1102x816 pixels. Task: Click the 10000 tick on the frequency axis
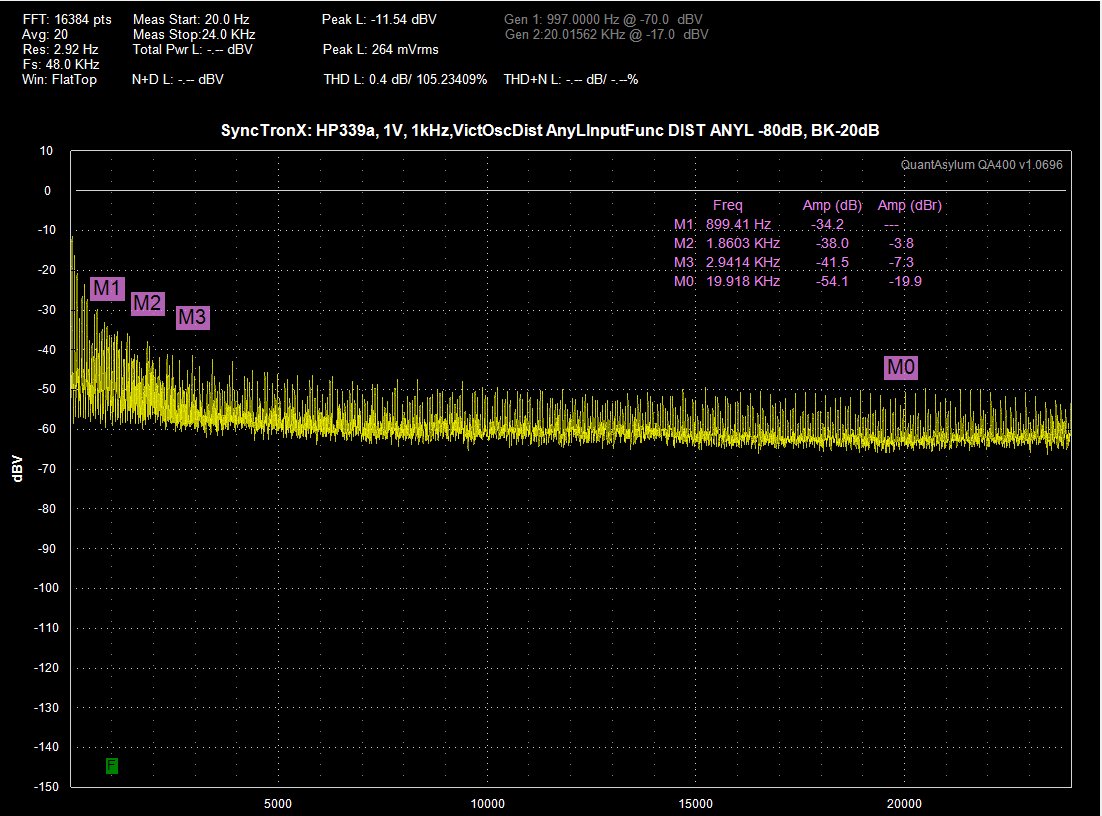click(x=487, y=803)
